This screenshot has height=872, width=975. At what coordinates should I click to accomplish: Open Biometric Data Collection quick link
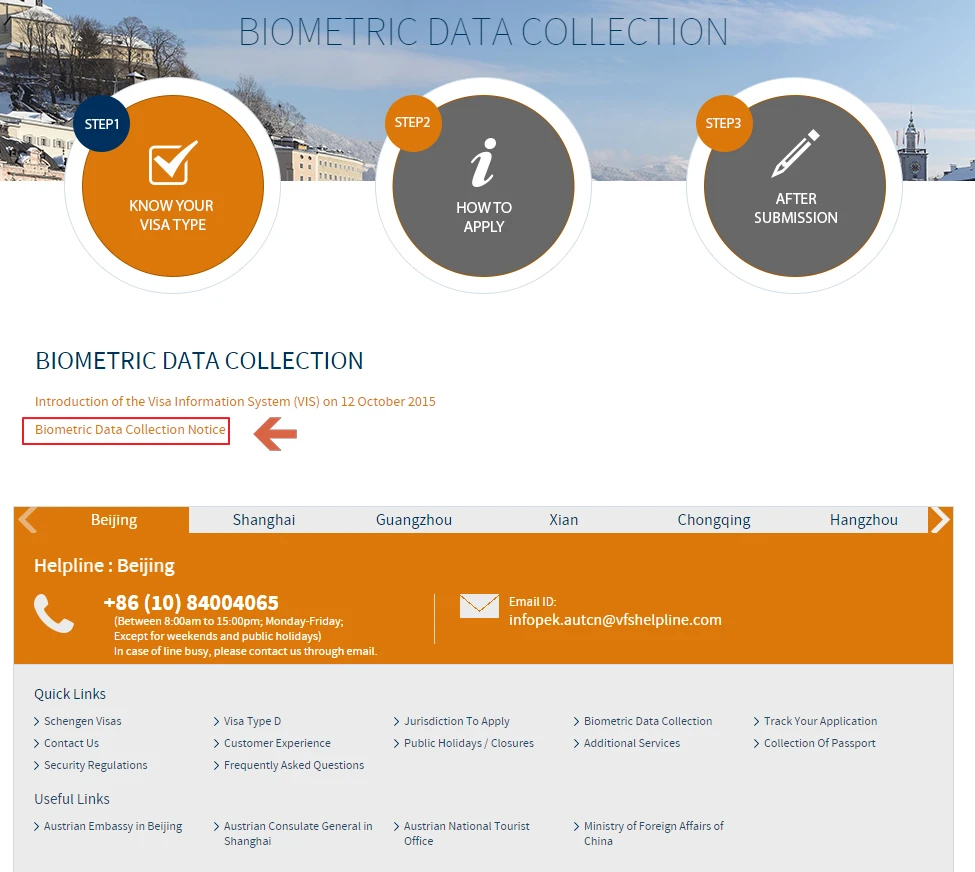click(647, 721)
